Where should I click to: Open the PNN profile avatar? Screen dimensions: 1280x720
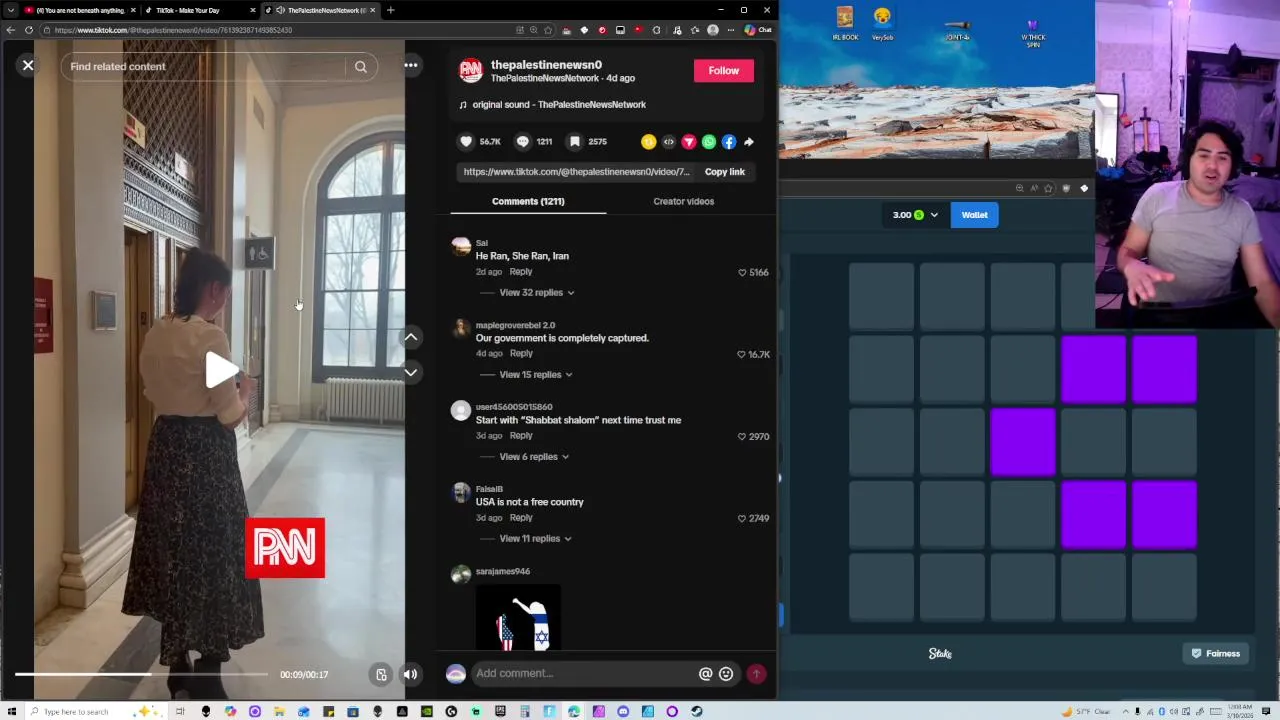tap(471, 71)
